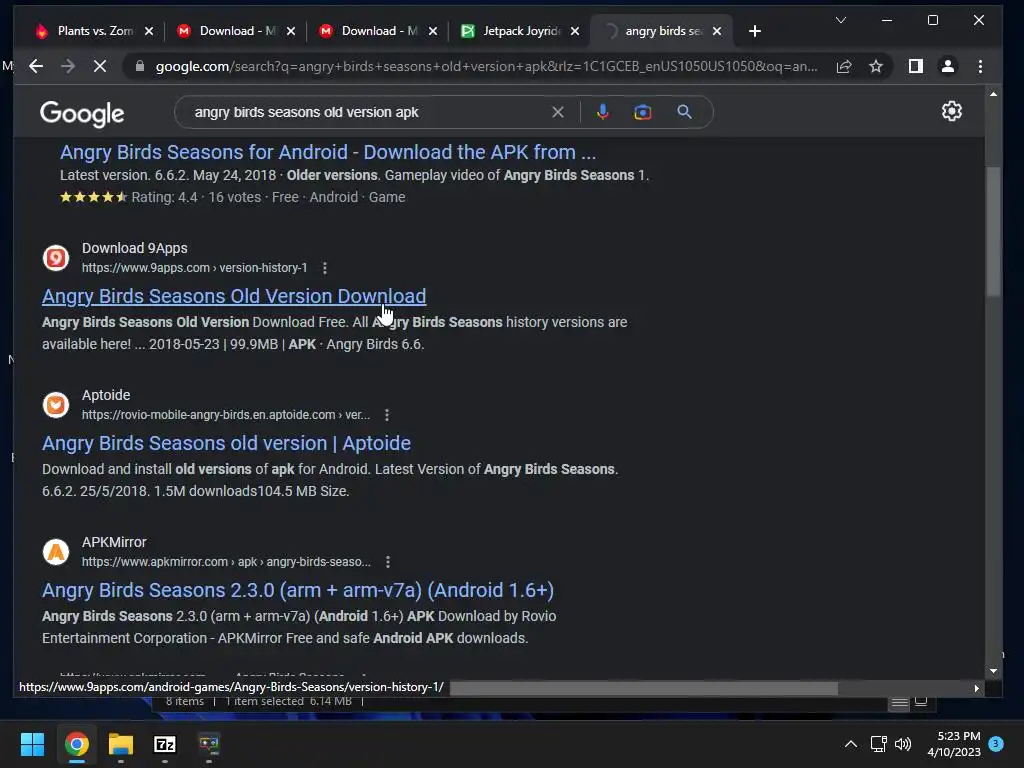Close the Plants vs. Zombies tab
Viewport: 1024px width, 768px height.
pyautogui.click(x=149, y=31)
